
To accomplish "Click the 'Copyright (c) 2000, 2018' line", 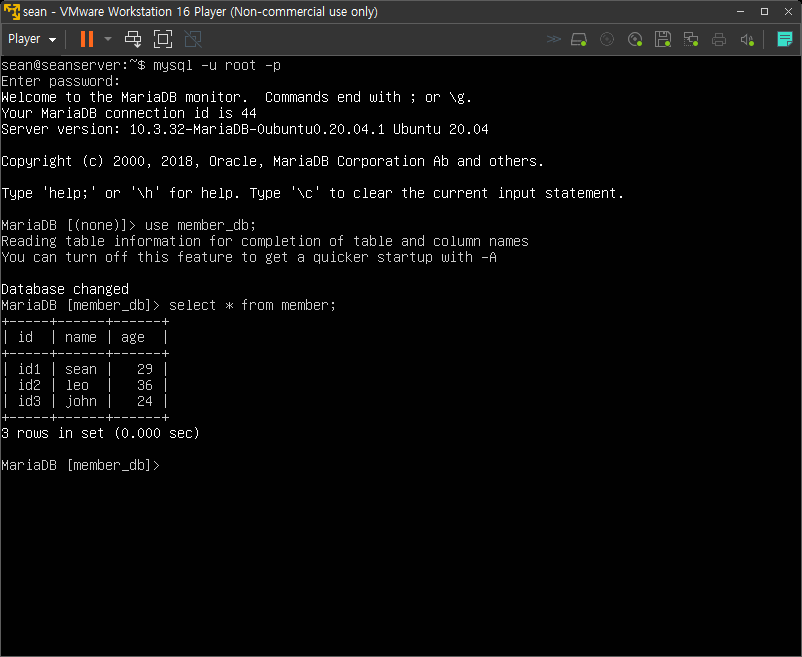I will [x=272, y=162].
